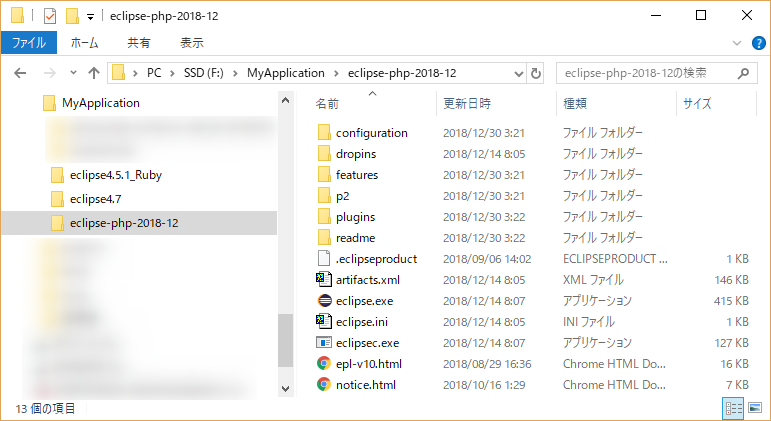Click the configuration folder icon
Image resolution: width=771 pixels, height=421 pixels.
click(x=324, y=132)
